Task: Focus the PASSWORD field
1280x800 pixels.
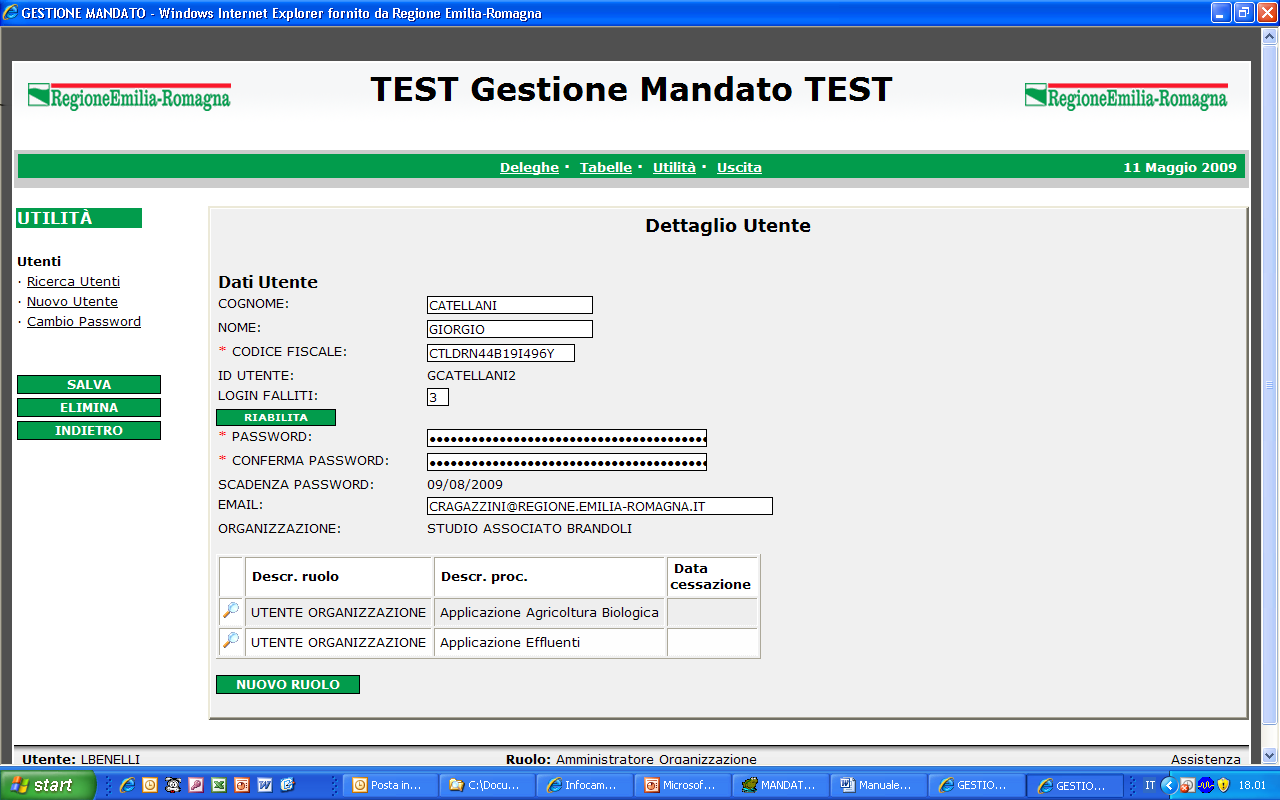Action: click(x=567, y=438)
